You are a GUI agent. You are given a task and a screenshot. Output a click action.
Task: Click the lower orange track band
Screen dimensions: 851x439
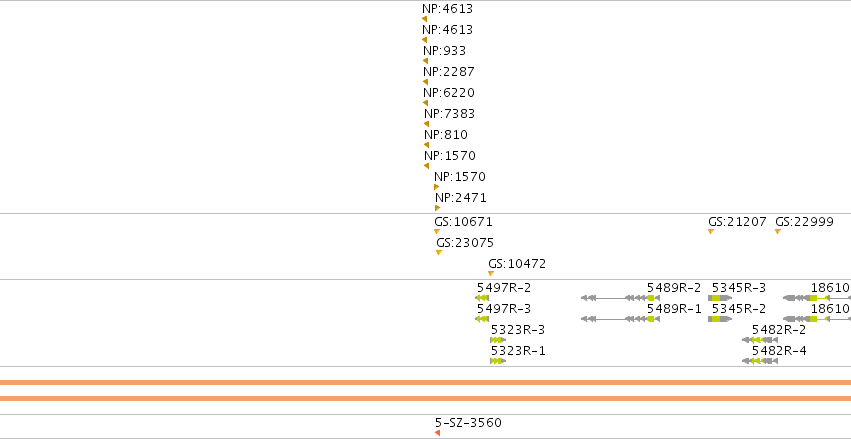coord(426,398)
